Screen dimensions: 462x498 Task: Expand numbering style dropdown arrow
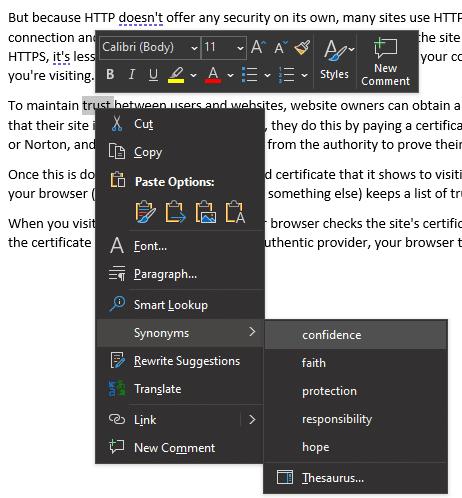(x=304, y=75)
